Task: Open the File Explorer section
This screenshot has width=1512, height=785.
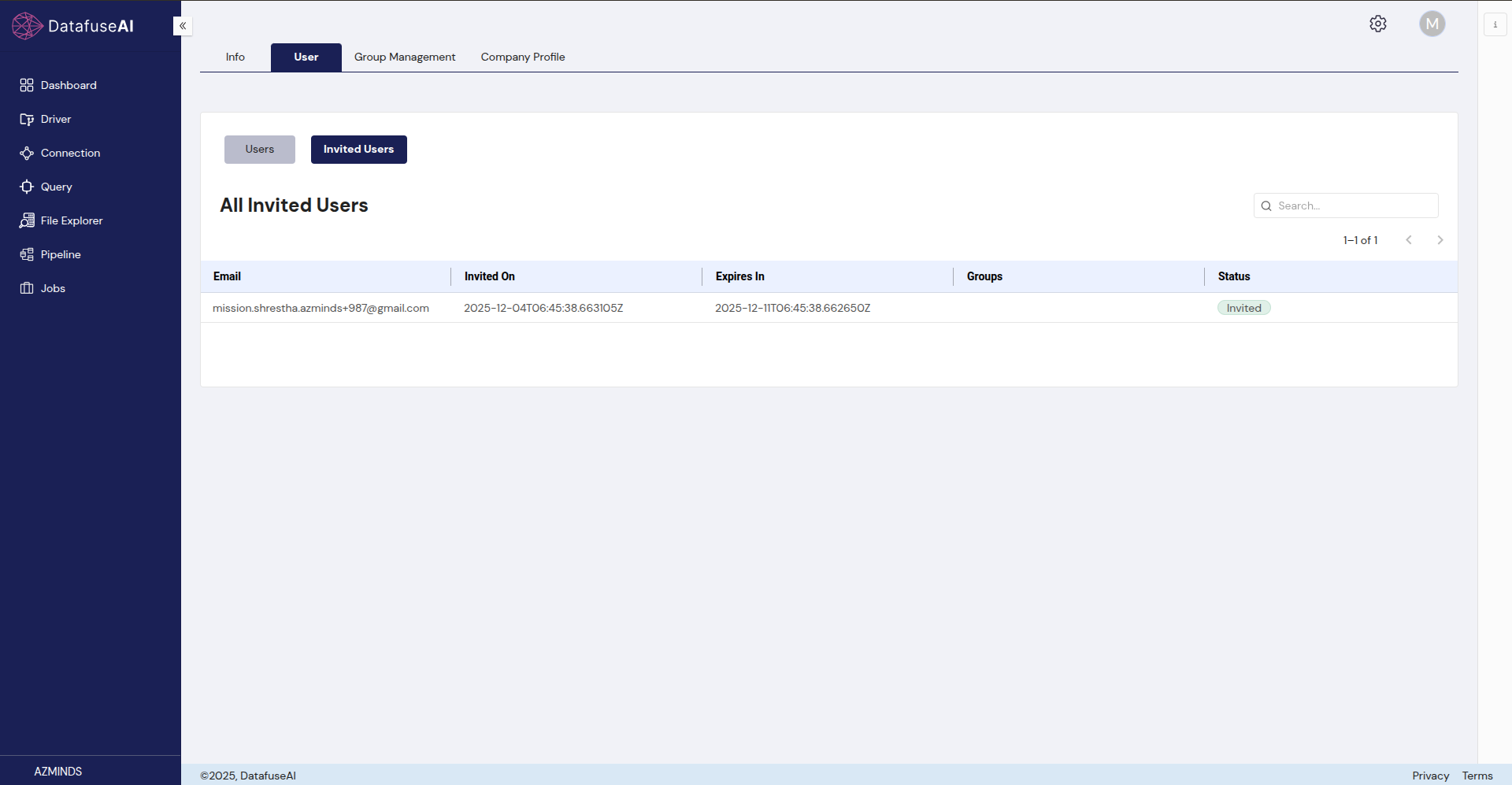Action: coord(72,220)
